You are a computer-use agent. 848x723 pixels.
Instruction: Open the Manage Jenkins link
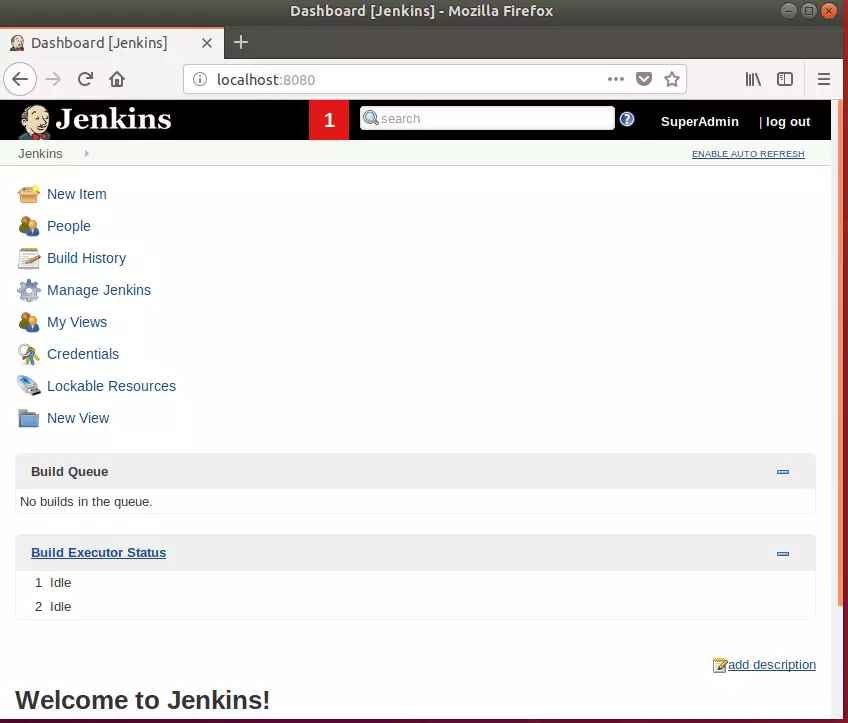99,290
